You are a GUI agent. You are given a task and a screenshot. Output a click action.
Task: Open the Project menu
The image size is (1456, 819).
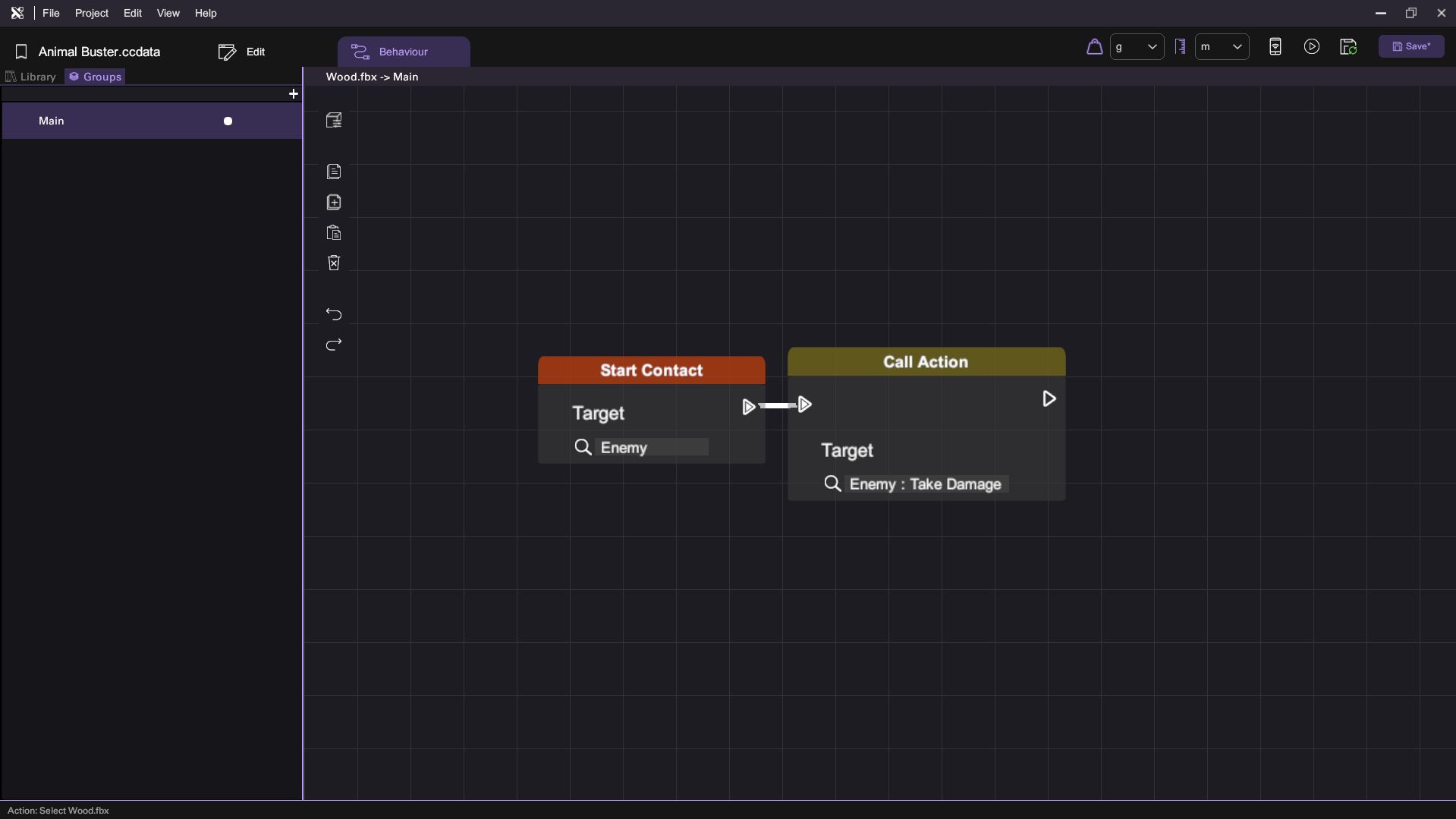pyautogui.click(x=91, y=13)
